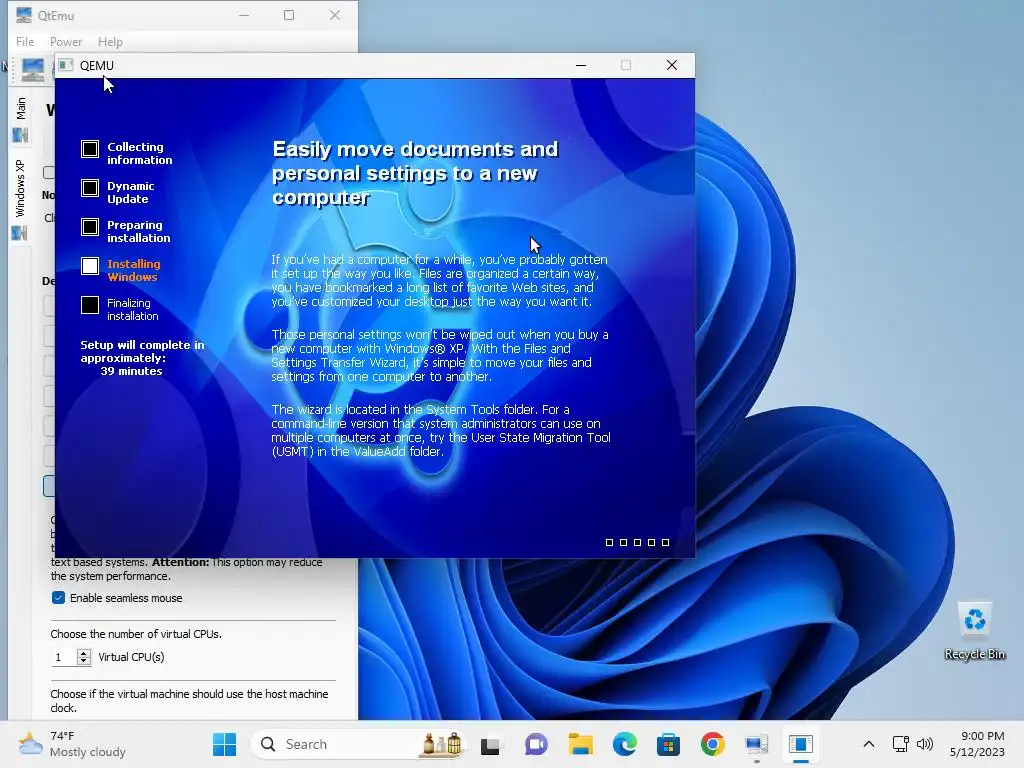1024x768 pixels.
Task: Open the clock showing 9:00 PM
Action: click(978, 744)
